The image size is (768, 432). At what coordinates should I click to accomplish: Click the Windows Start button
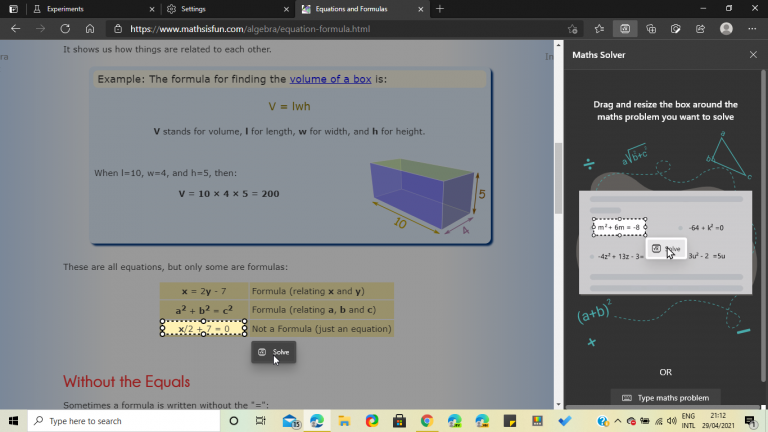(x=13, y=421)
